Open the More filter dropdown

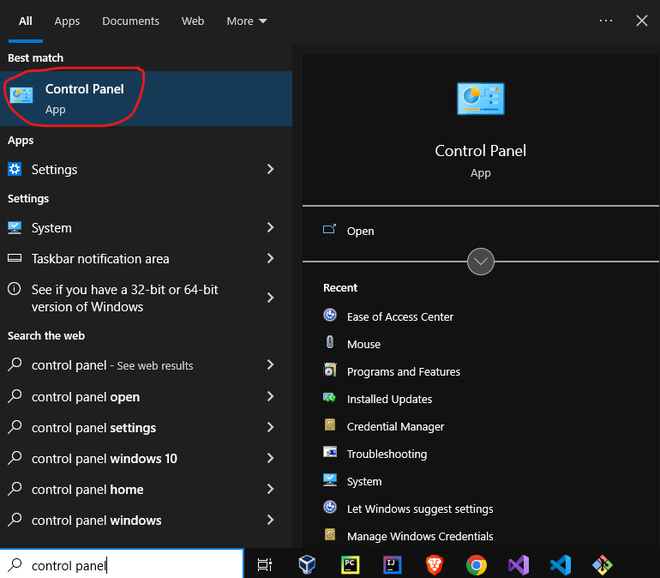[246, 21]
